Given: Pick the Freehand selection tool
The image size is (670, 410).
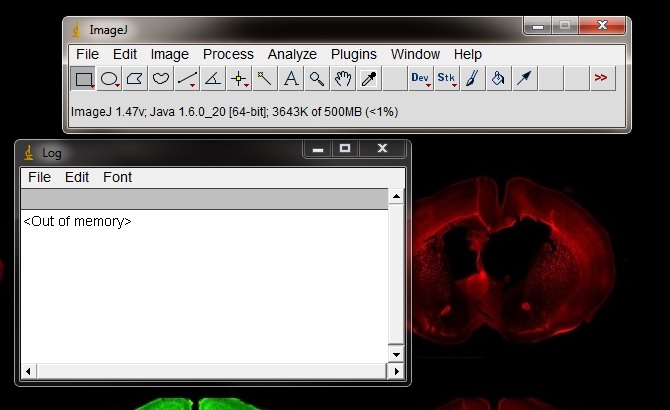Looking at the screenshot, I should pos(161,79).
